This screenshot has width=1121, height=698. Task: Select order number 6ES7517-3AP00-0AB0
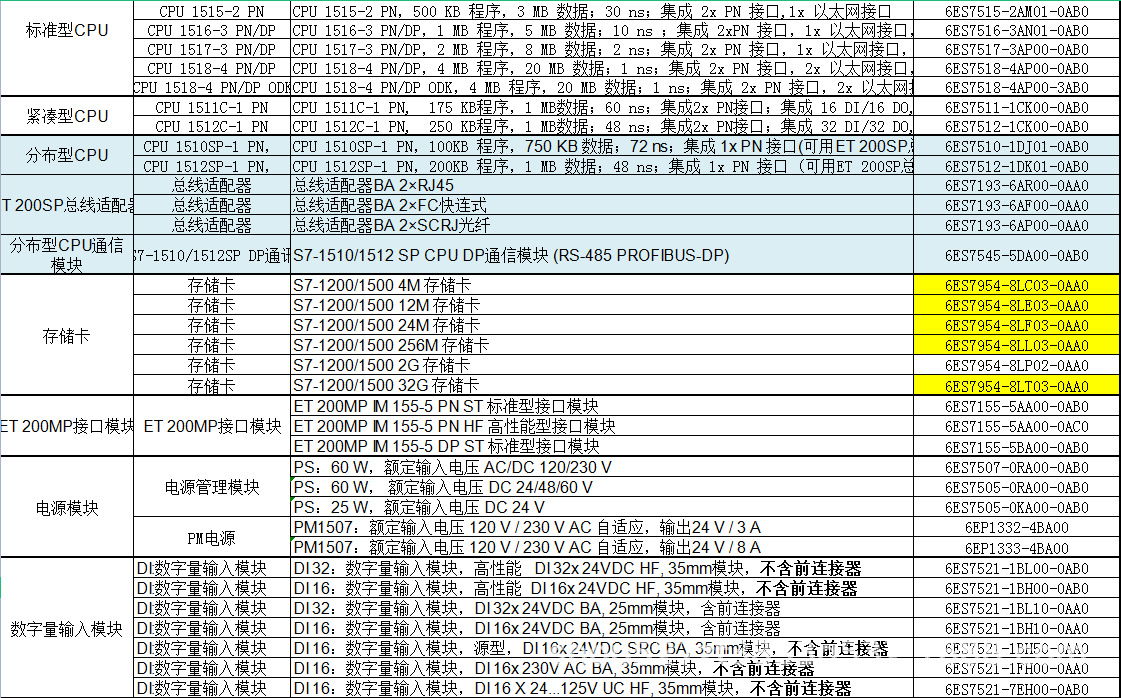1017,50
